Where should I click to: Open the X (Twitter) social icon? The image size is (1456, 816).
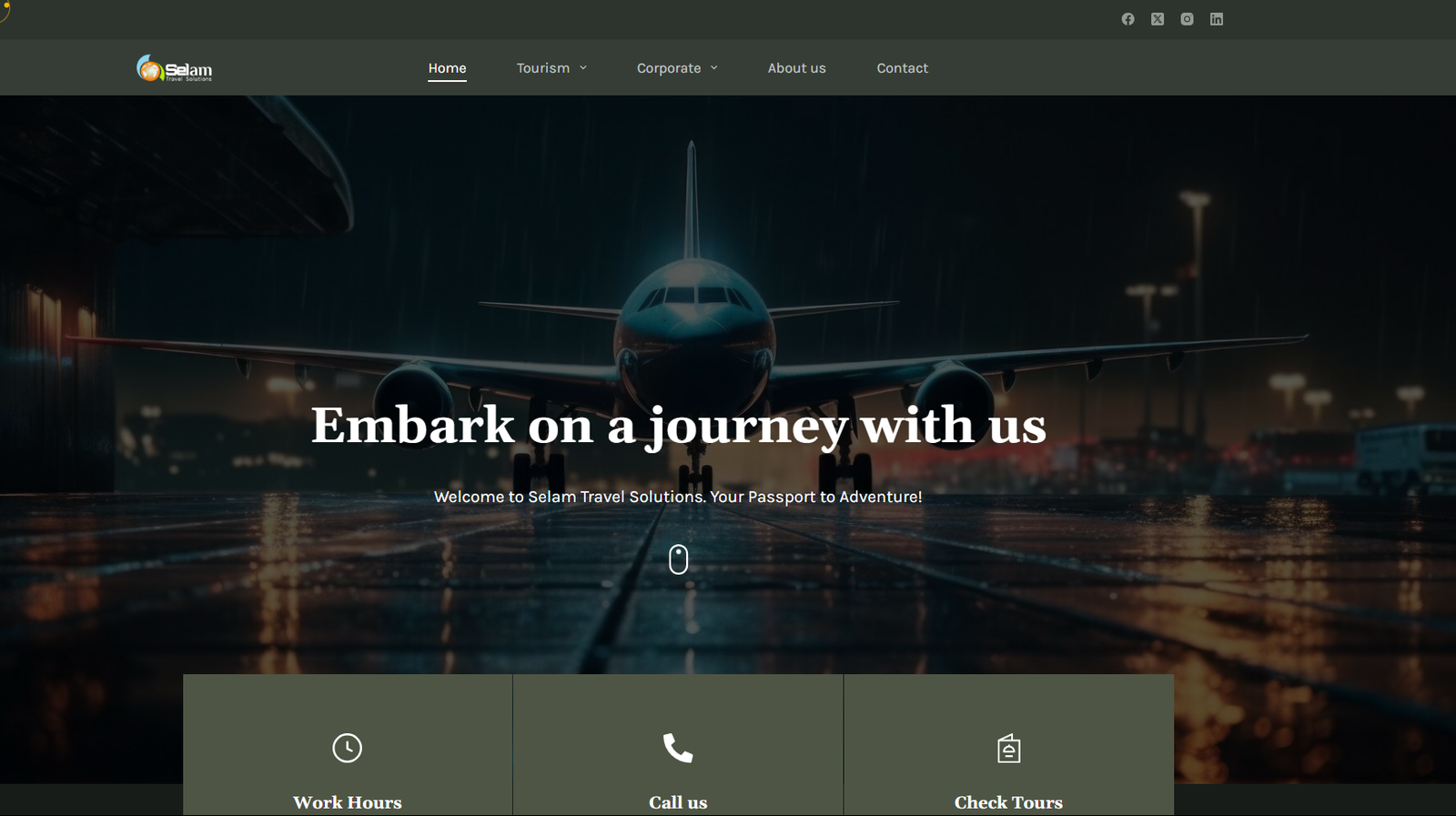[x=1158, y=19]
